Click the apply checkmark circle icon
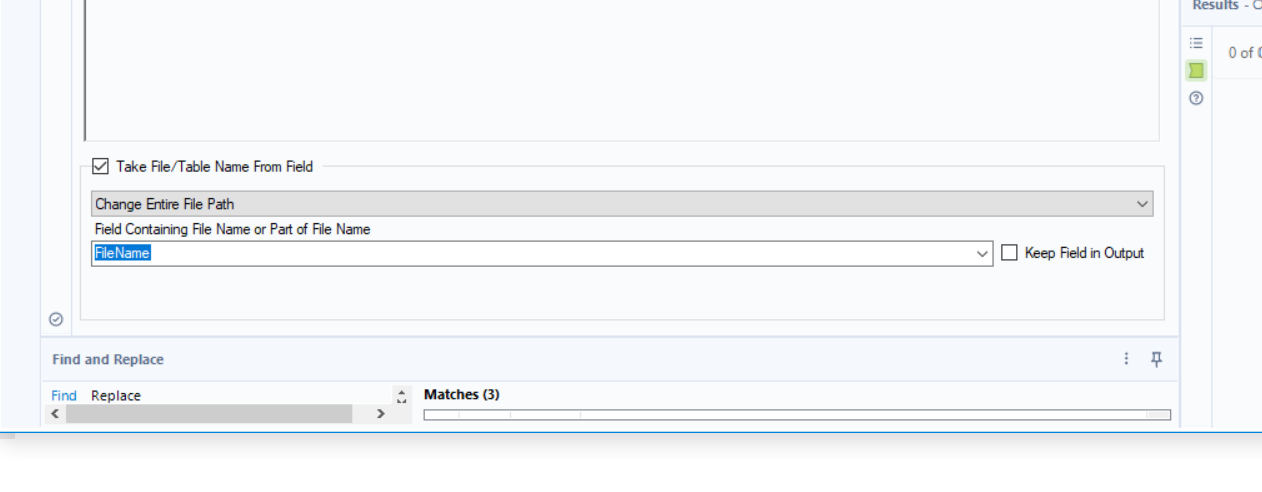Image resolution: width=1262 pixels, height=492 pixels. click(x=56, y=319)
